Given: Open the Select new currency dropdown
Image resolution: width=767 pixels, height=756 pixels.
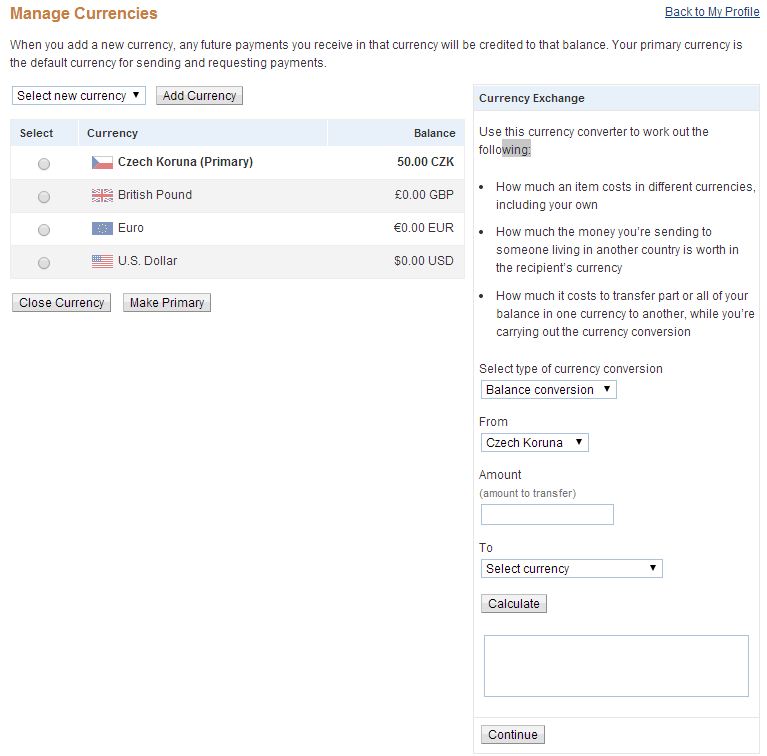Looking at the screenshot, I should [79, 96].
